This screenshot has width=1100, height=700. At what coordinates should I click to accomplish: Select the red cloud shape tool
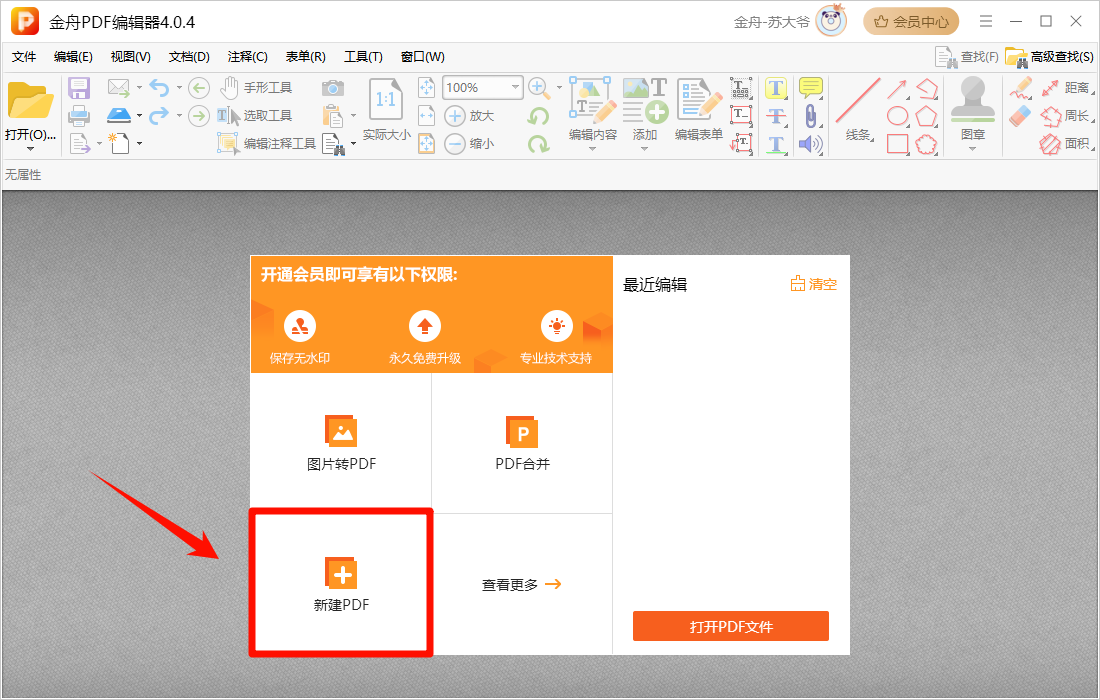(x=926, y=144)
